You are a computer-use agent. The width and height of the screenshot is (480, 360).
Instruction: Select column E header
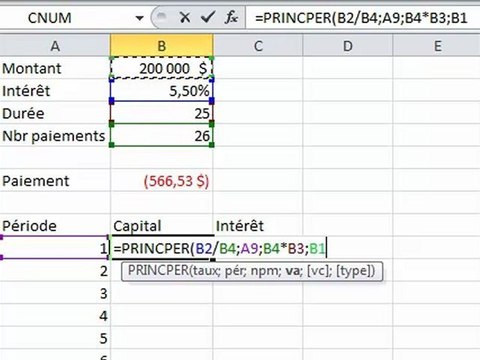coord(437,46)
